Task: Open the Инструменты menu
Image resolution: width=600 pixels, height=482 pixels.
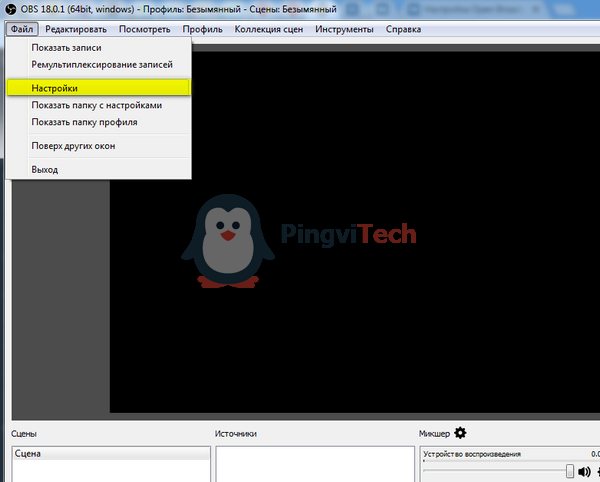Action: pos(344,29)
